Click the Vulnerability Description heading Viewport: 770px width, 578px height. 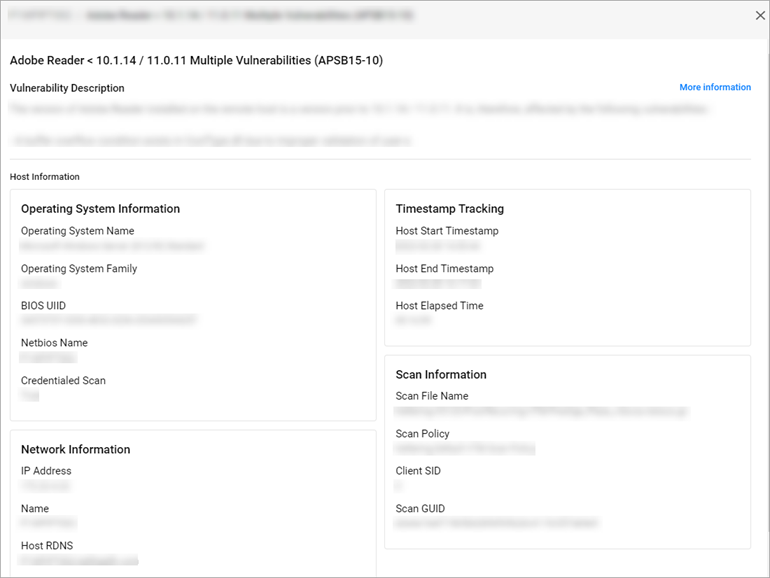pyautogui.click(x=67, y=88)
